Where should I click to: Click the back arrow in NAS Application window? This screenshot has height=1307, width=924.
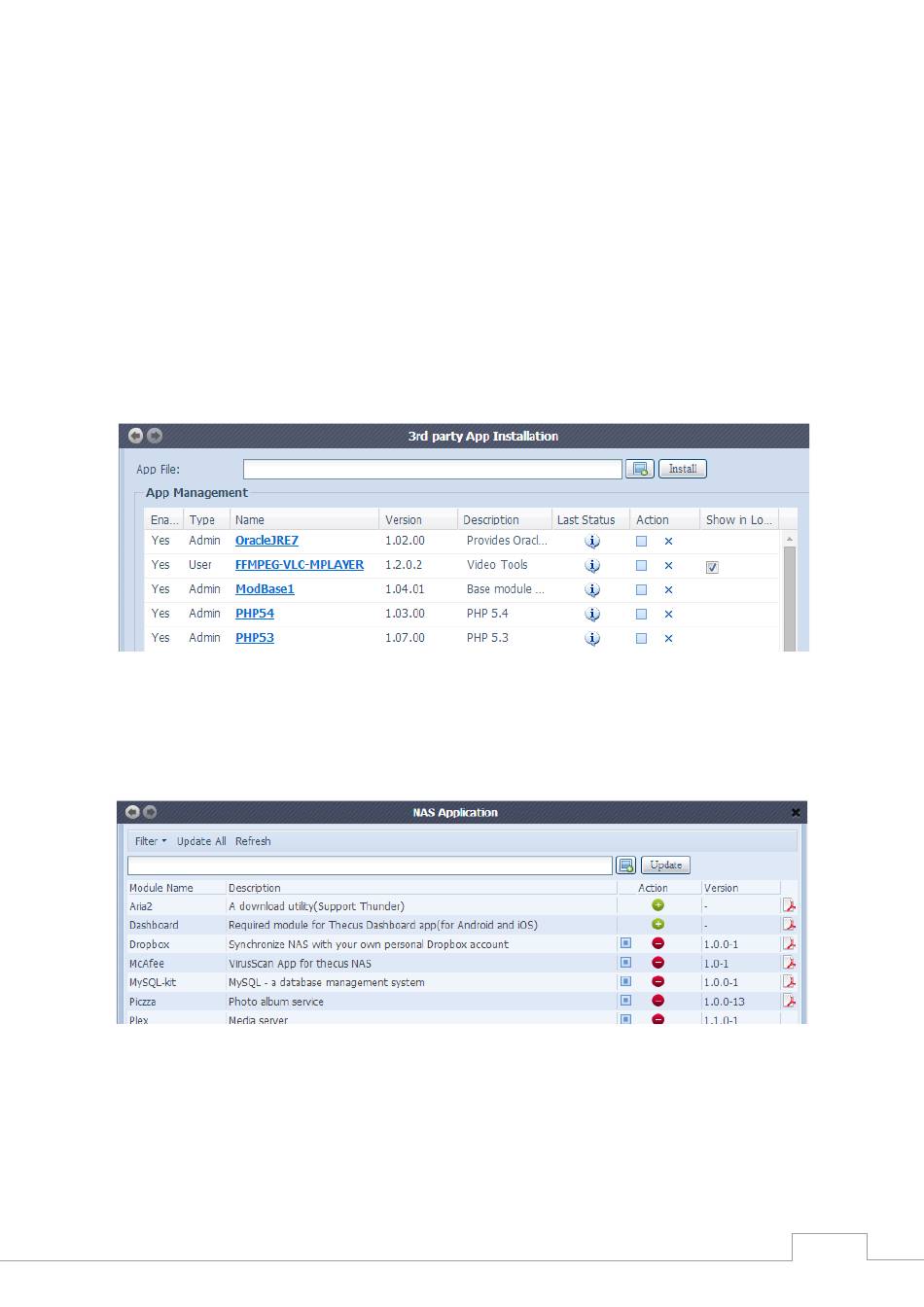(131, 812)
